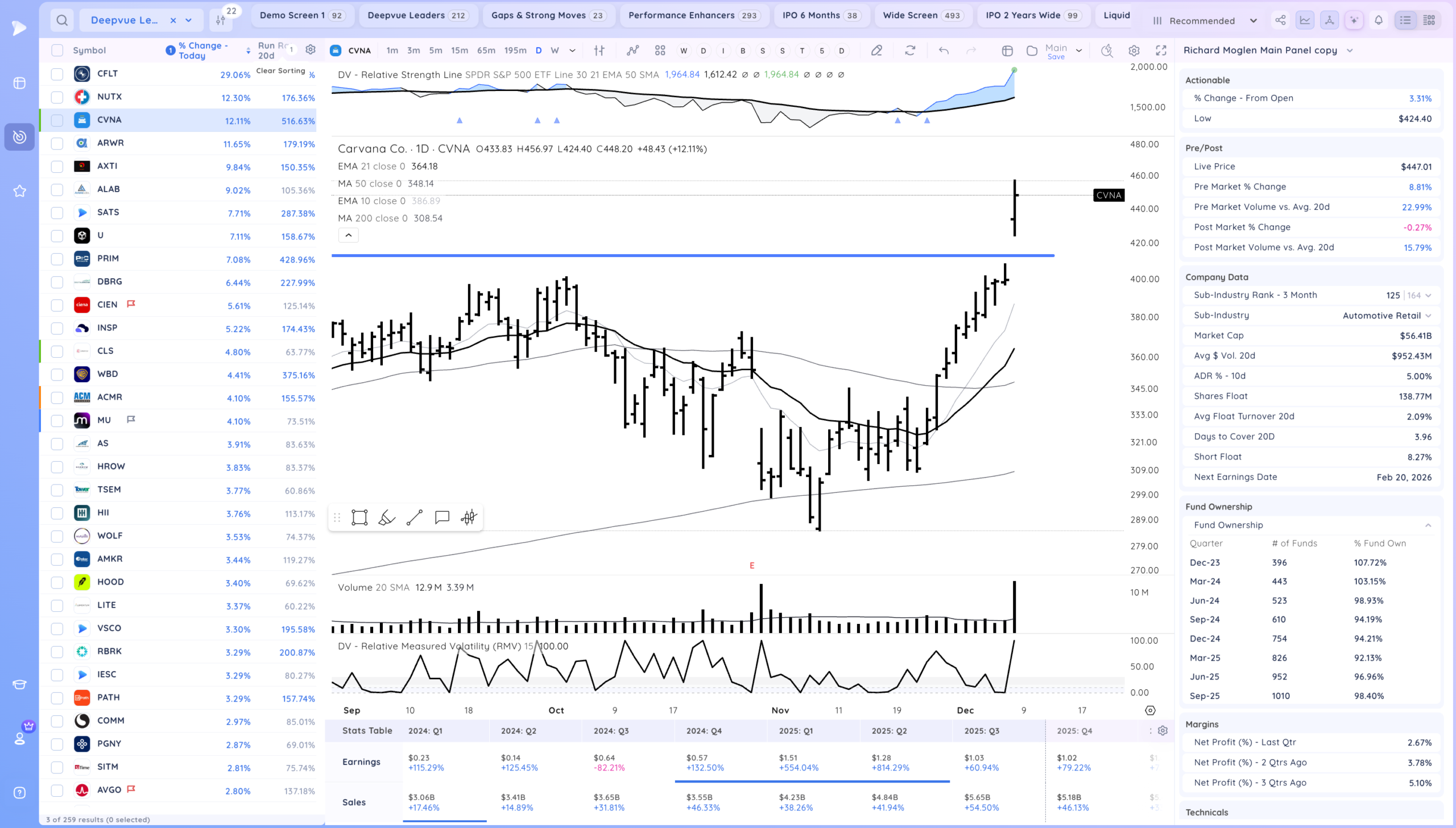
Task: Check the NUTX row checkbox
Action: click(x=57, y=97)
